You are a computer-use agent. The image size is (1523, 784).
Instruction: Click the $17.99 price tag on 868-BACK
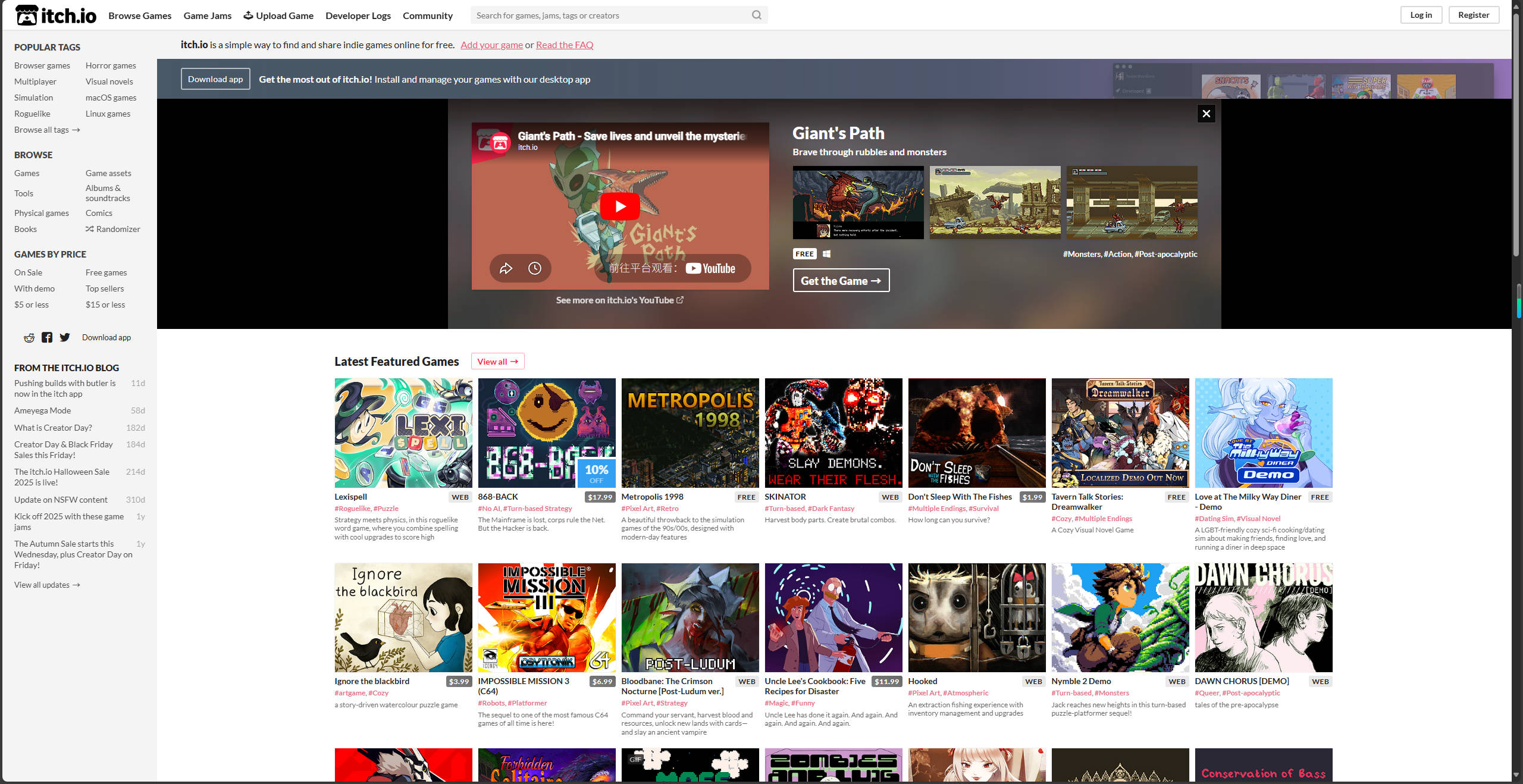click(x=600, y=497)
